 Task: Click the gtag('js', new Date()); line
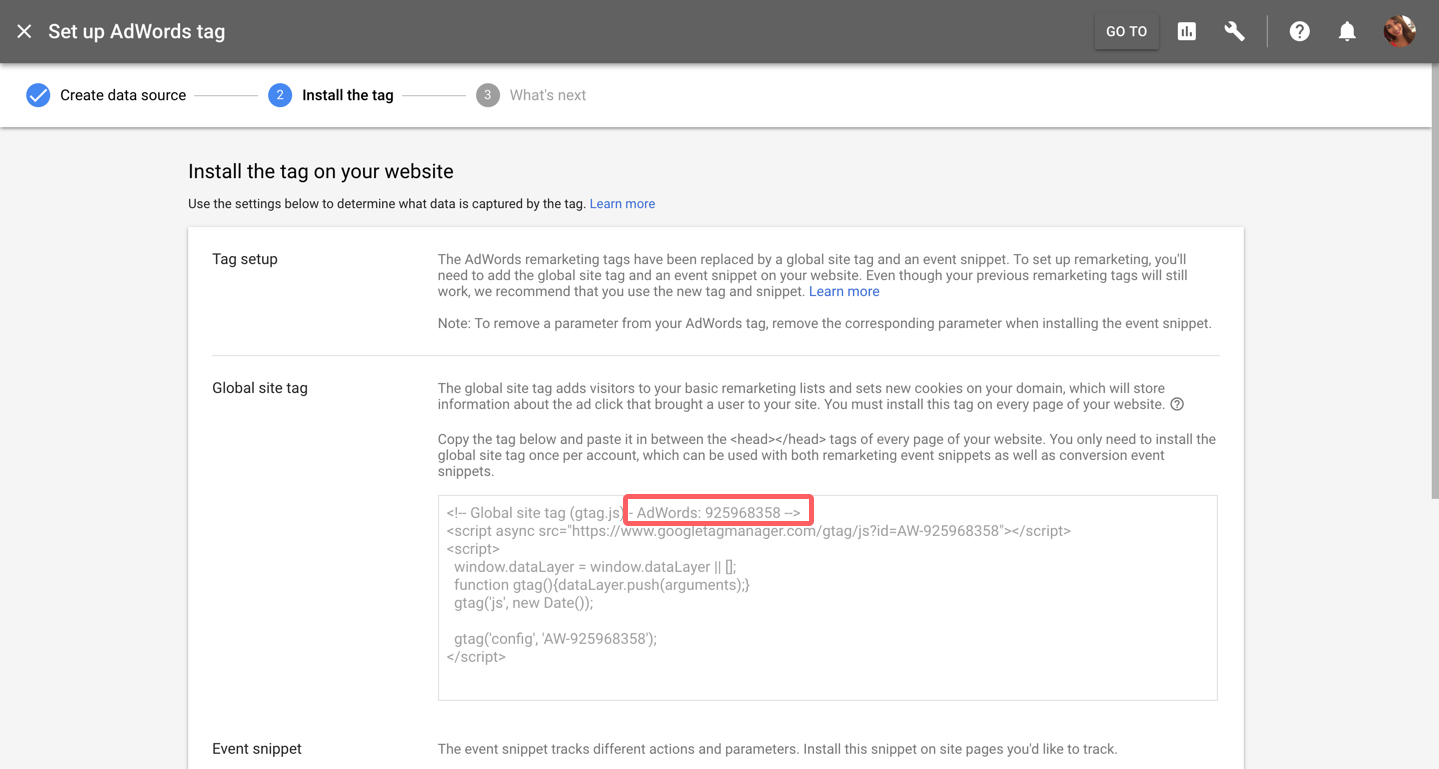click(523, 603)
